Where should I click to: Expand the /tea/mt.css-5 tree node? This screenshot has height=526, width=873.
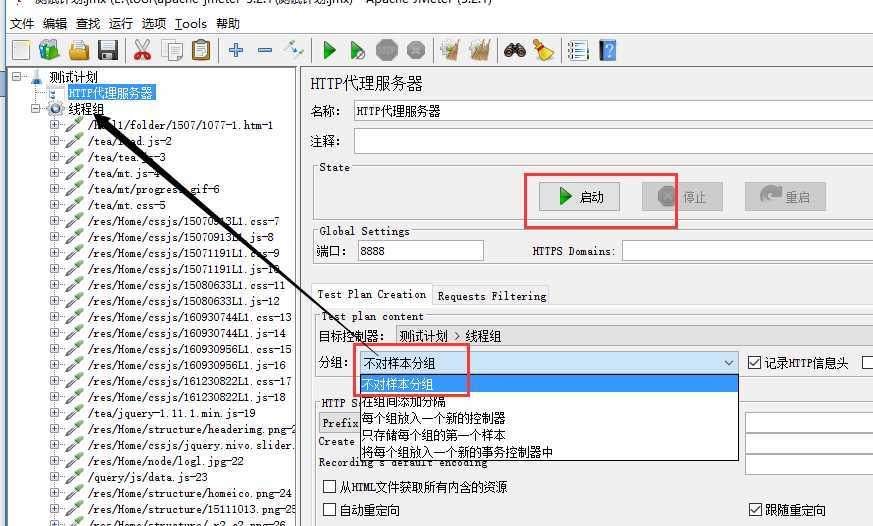[x=55, y=204]
